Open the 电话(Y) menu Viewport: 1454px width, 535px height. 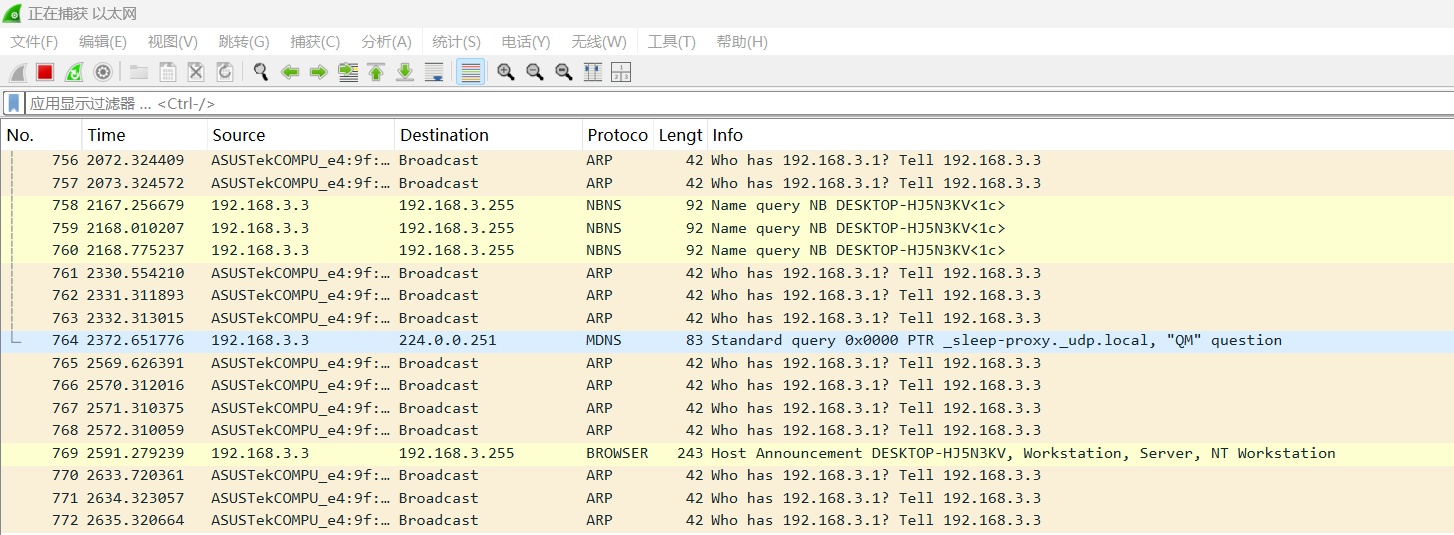pyautogui.click(x=526, y=42)
